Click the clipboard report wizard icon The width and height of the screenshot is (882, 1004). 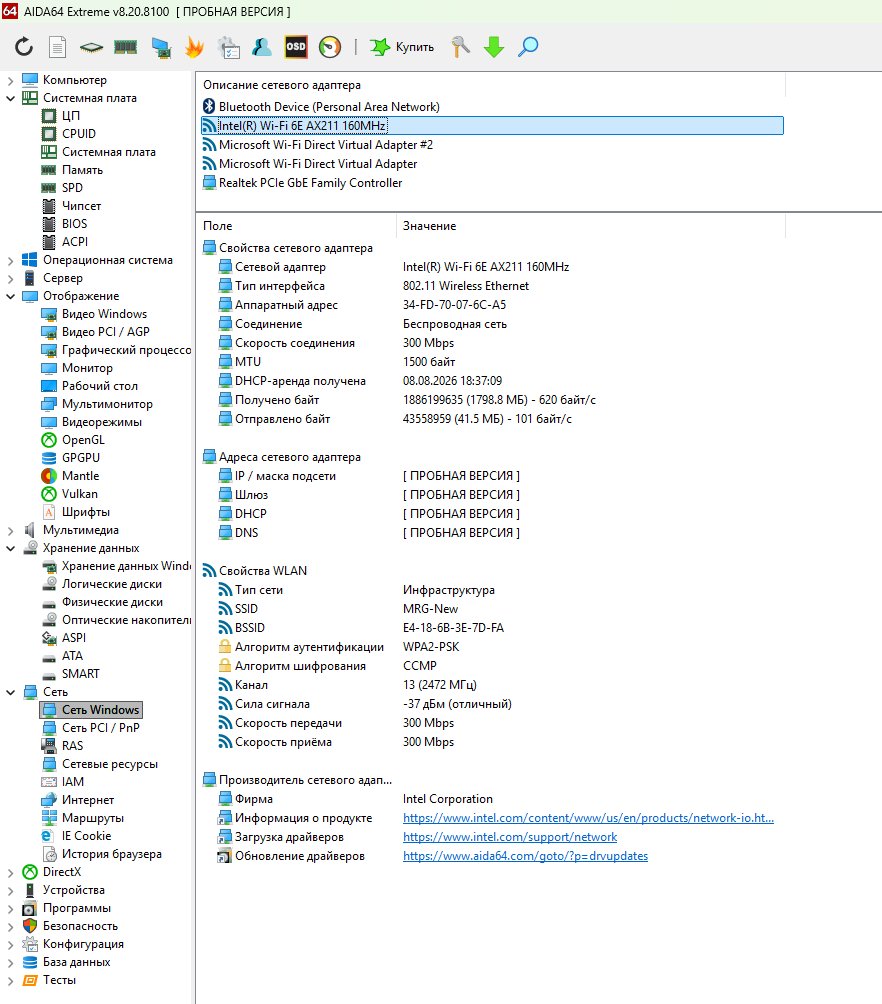pos(229,47)
